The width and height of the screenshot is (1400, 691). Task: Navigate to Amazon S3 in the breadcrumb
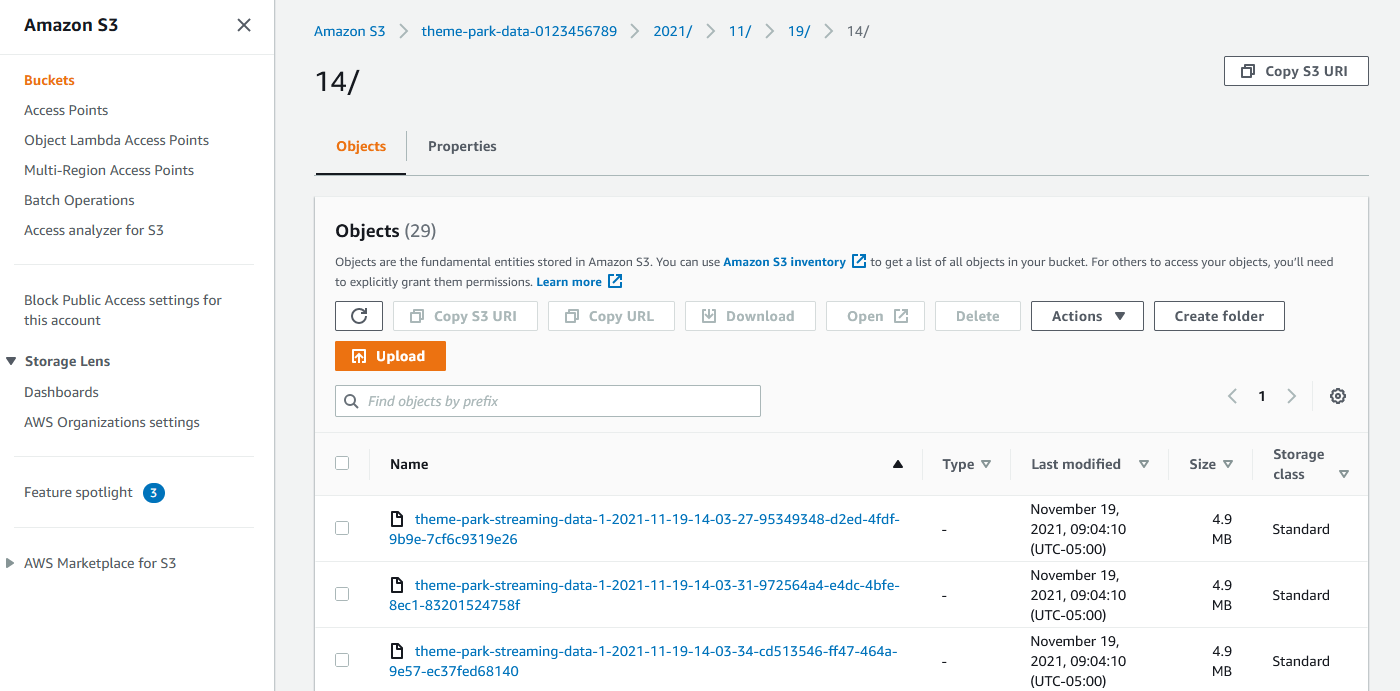349,31
